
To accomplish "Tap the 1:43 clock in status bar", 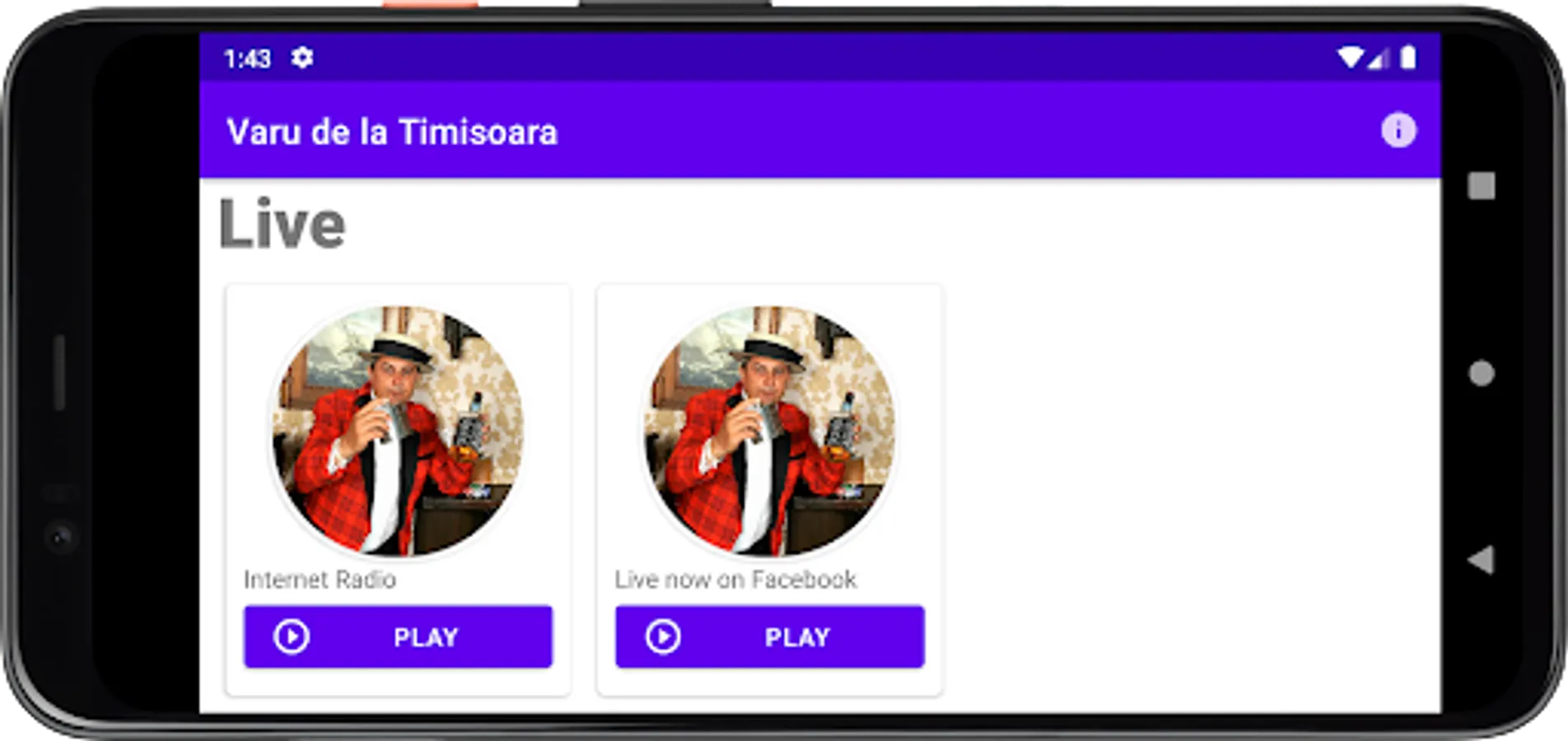I will 247,58.
